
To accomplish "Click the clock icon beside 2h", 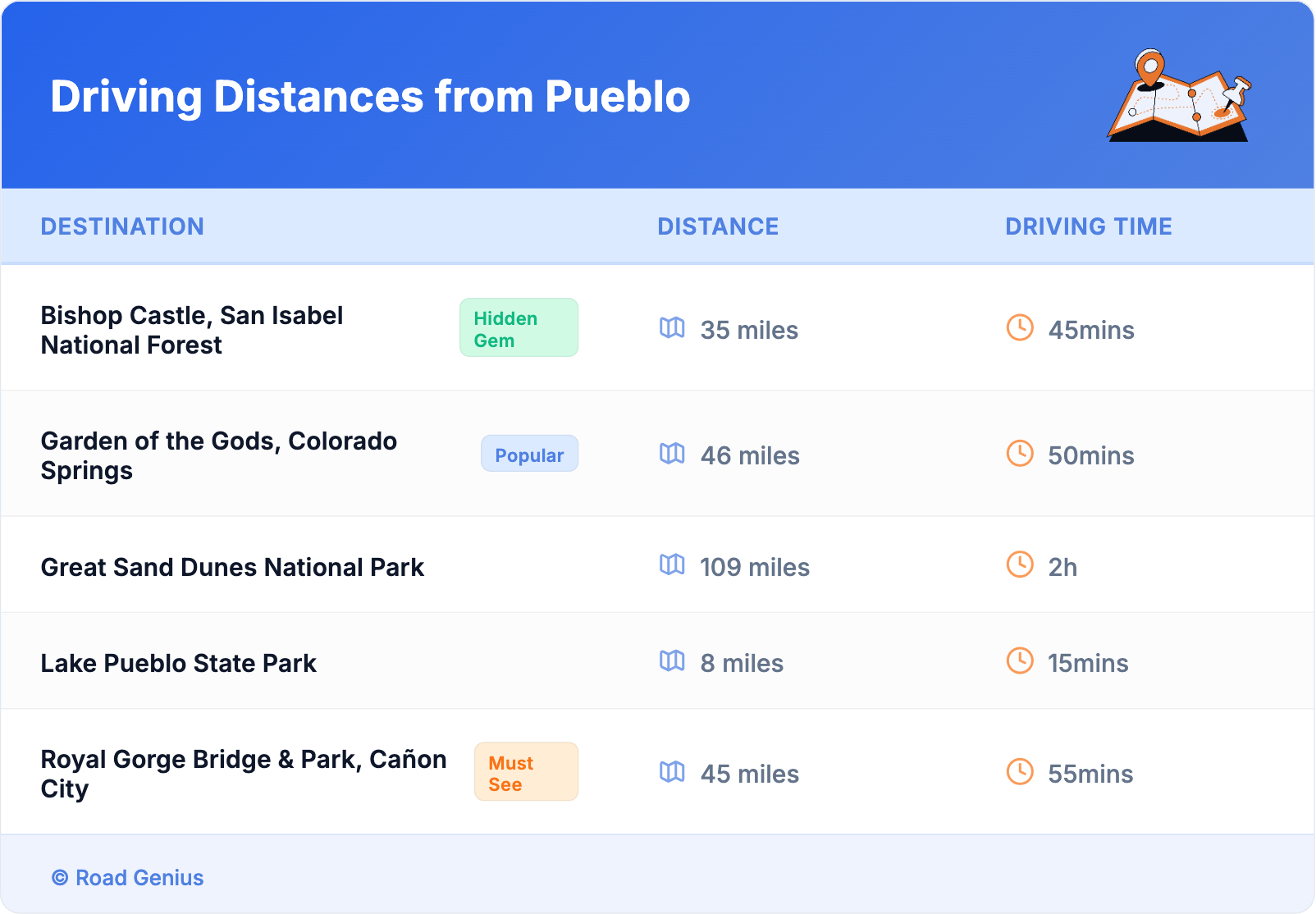I will point(1020,565).
